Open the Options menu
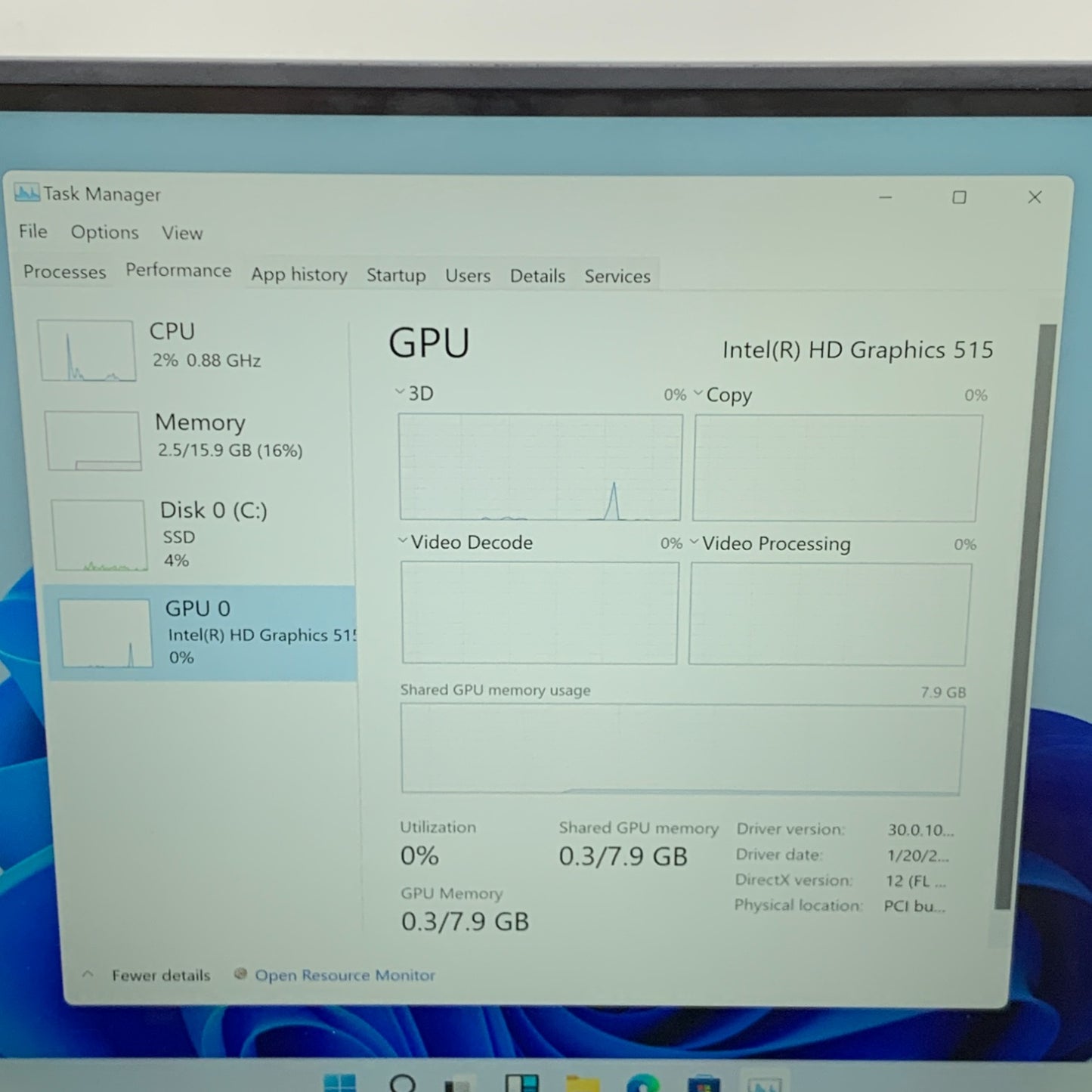Image resolution: width=1092 pixels, height=1092 pixels. pyautogui.click(x=104, y=233)
